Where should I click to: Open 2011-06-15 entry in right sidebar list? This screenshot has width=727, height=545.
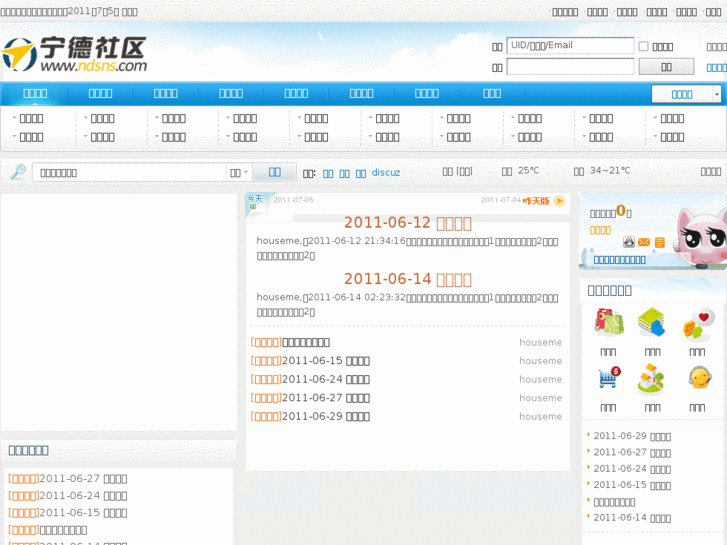click(x=632, y=485)
